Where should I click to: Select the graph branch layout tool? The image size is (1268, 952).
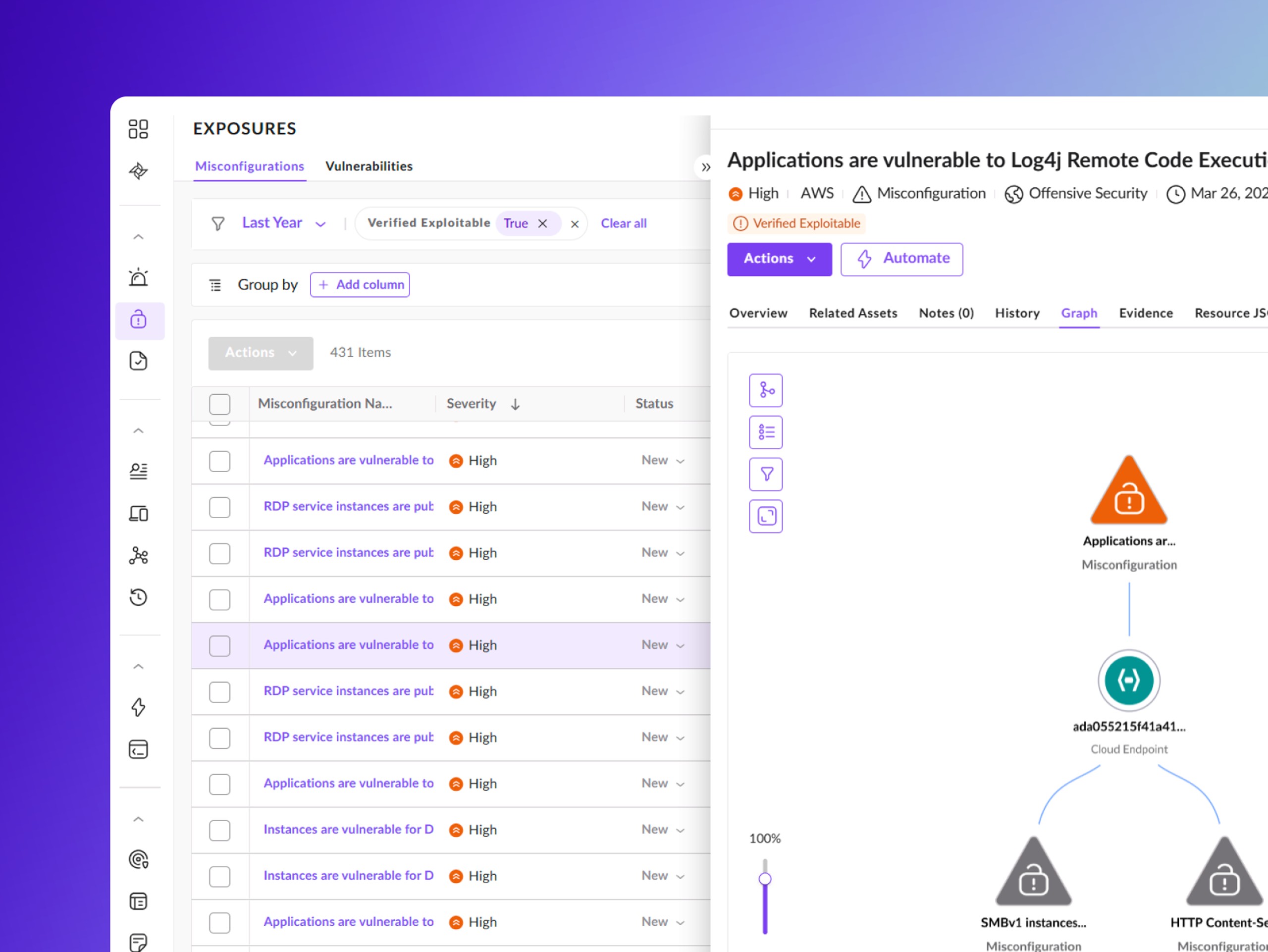pyautogui.click(x=766, y=390)
